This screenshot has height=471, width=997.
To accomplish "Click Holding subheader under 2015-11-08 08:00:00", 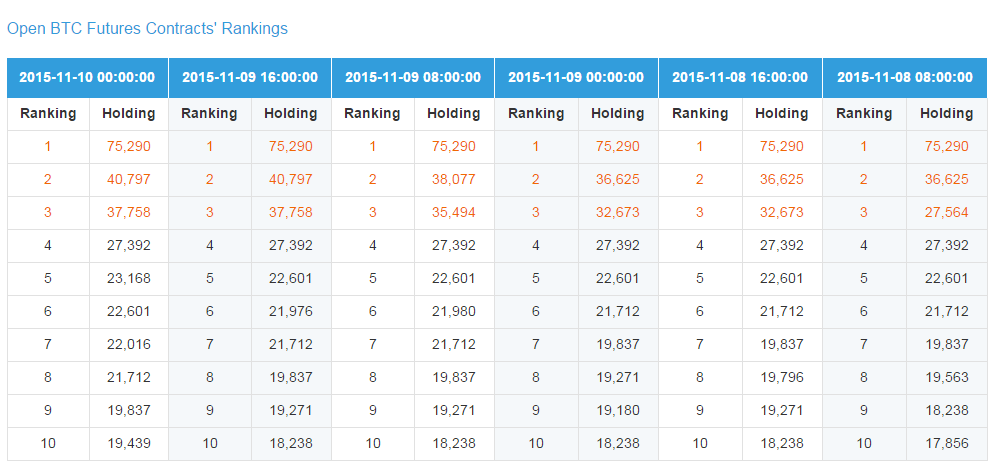I will point(947,114).
